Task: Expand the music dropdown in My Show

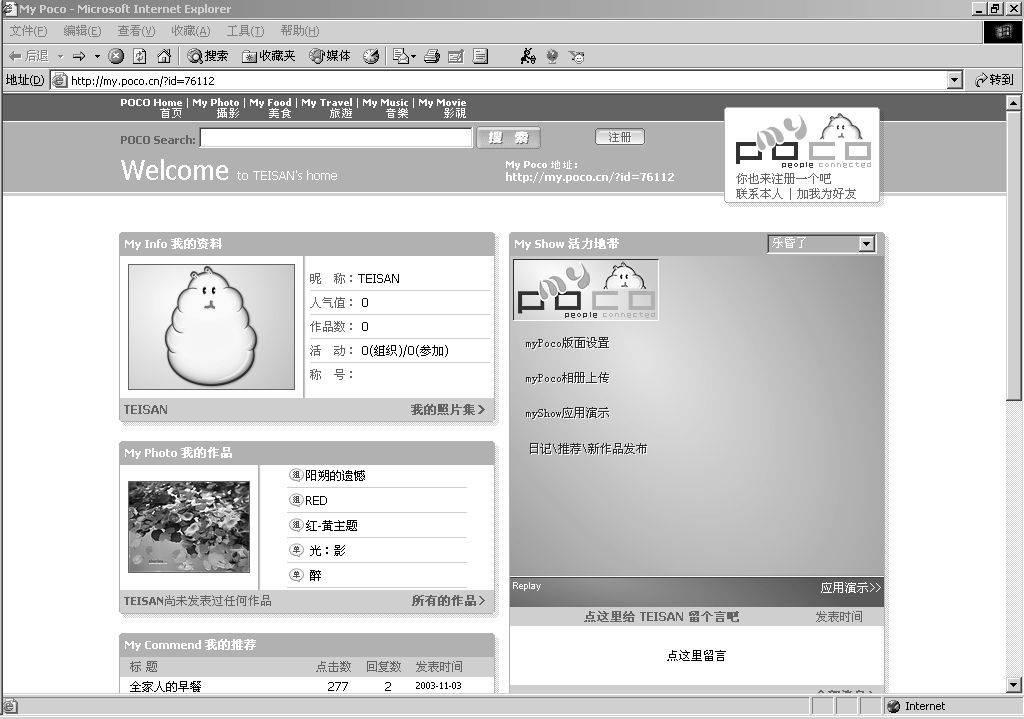Action: coord(866,244)
